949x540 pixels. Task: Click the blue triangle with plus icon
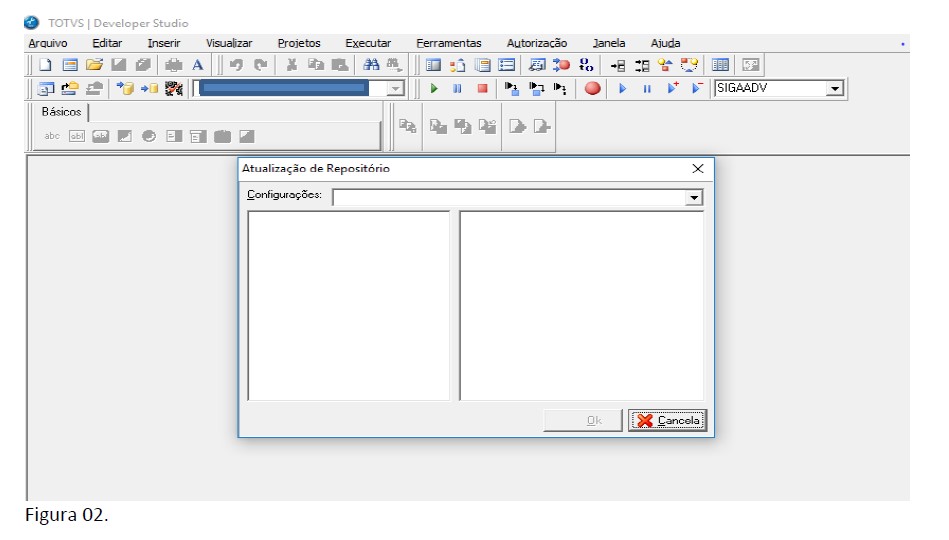[x=672, y=88]
